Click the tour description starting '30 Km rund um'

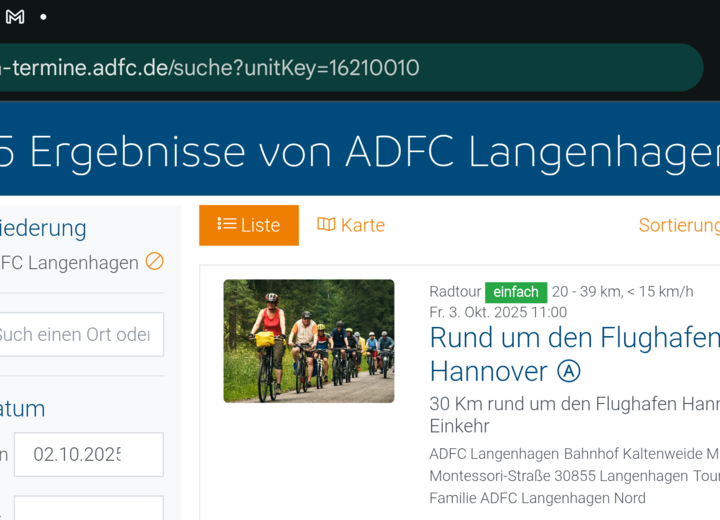click(574, 415)
